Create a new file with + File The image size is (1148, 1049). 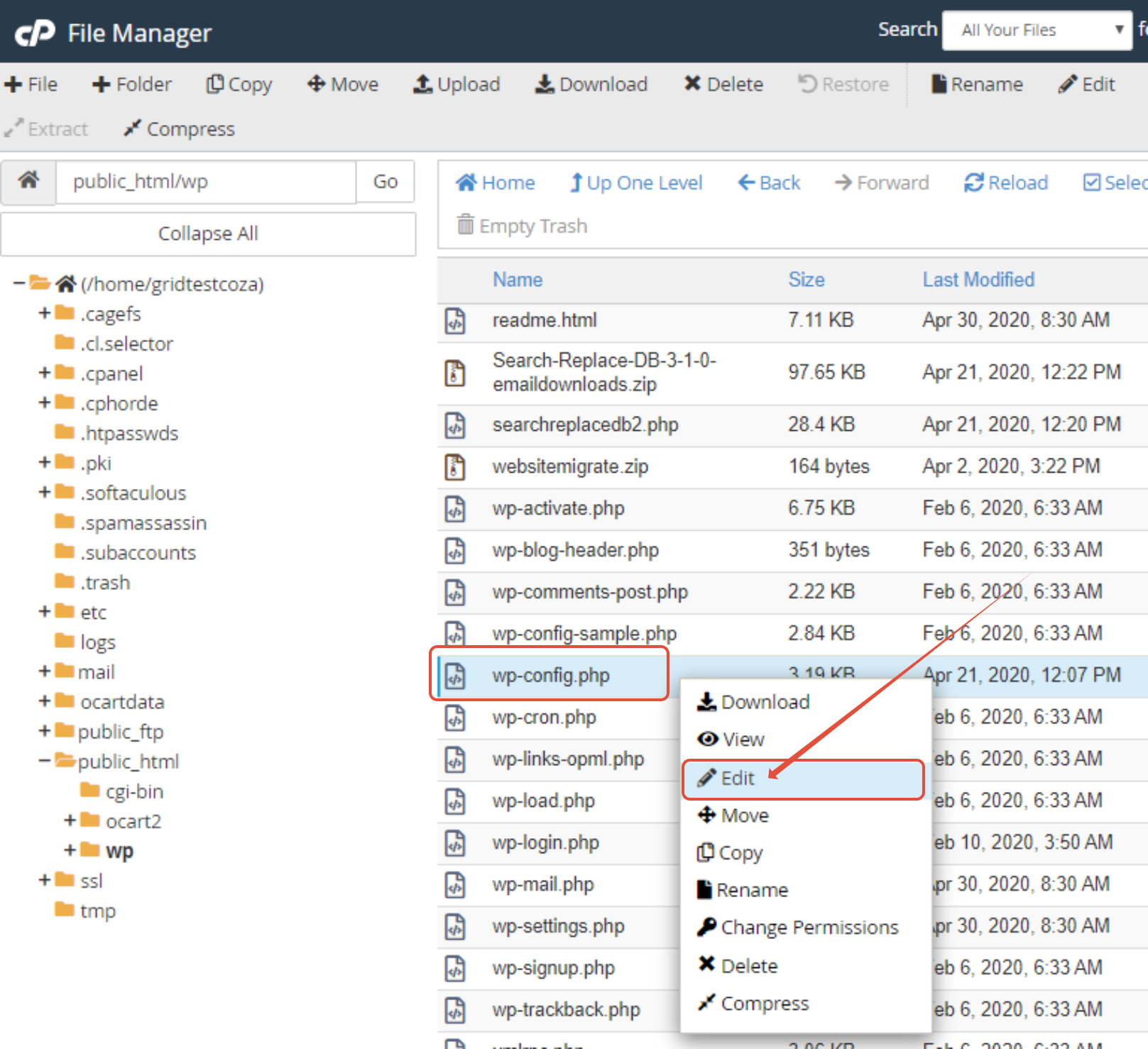pyautogui.click(x=31, y=84)
